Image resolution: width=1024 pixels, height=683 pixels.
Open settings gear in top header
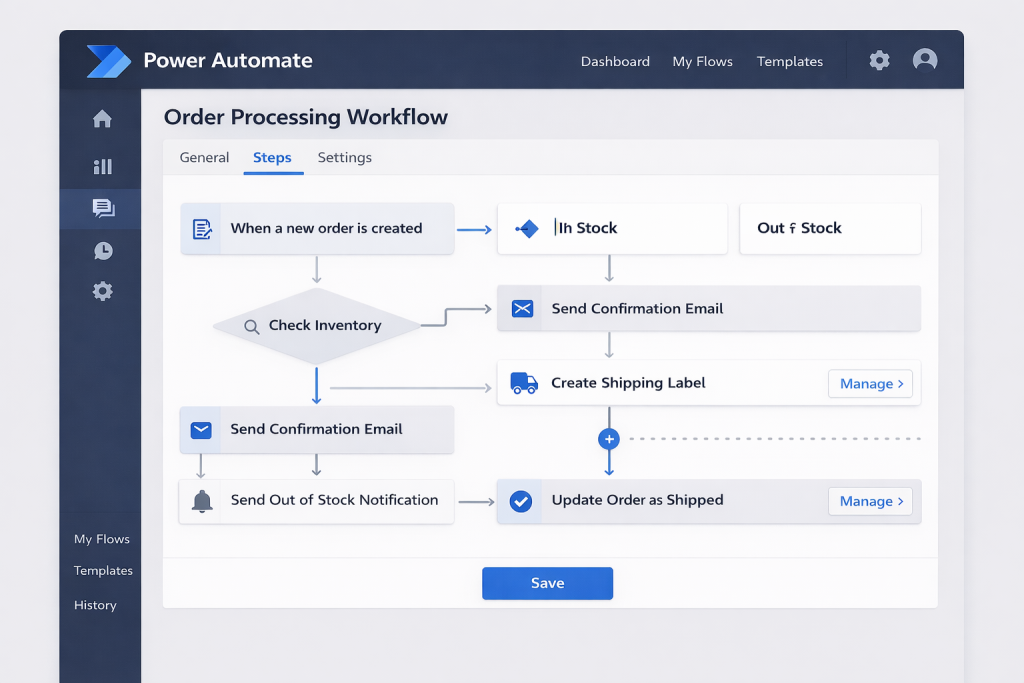click(x=879, y=60)
